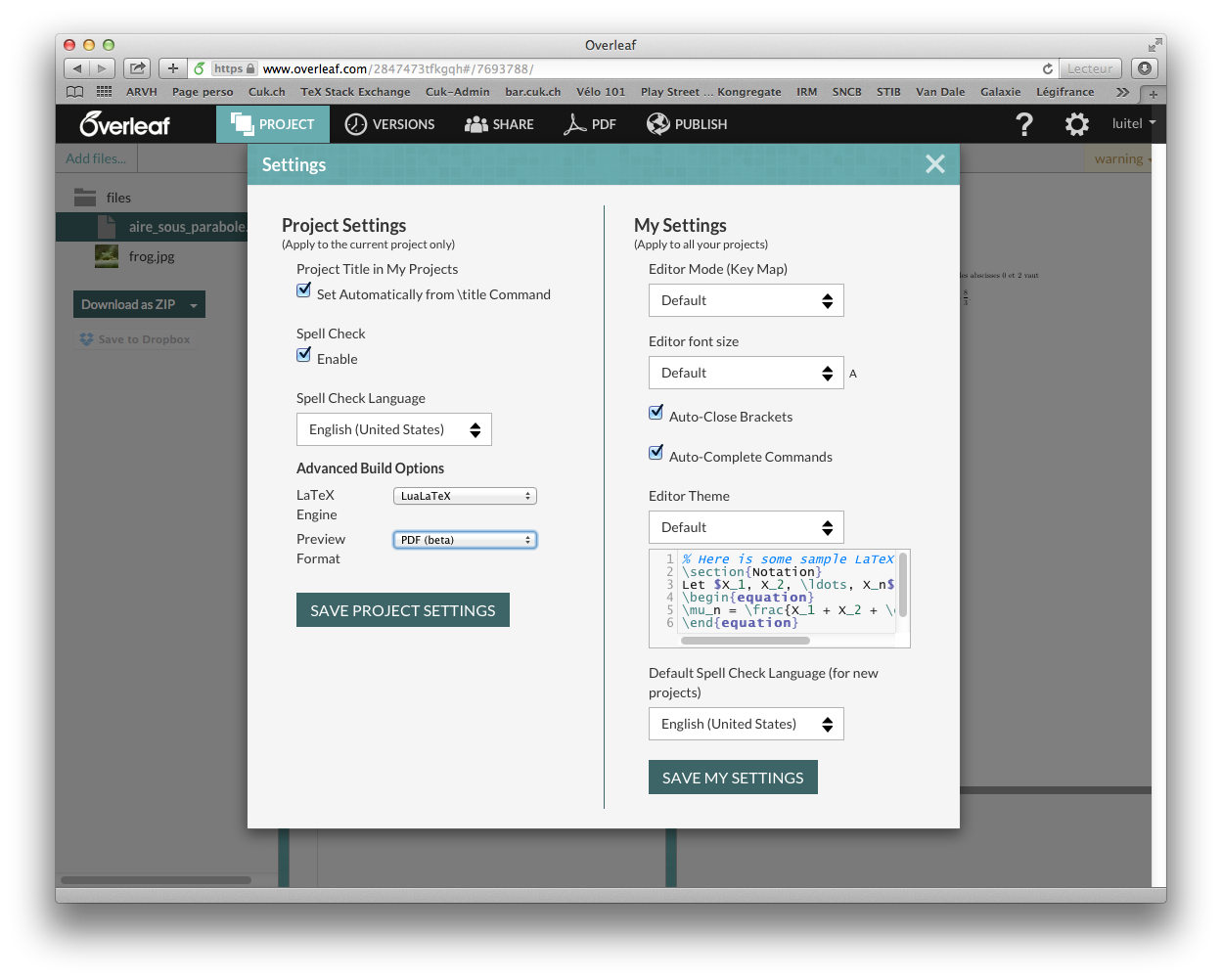Viewport: 1222px width, 980px height.
Task: Open Editor Theme dropdown
Action: coord(747,527)
